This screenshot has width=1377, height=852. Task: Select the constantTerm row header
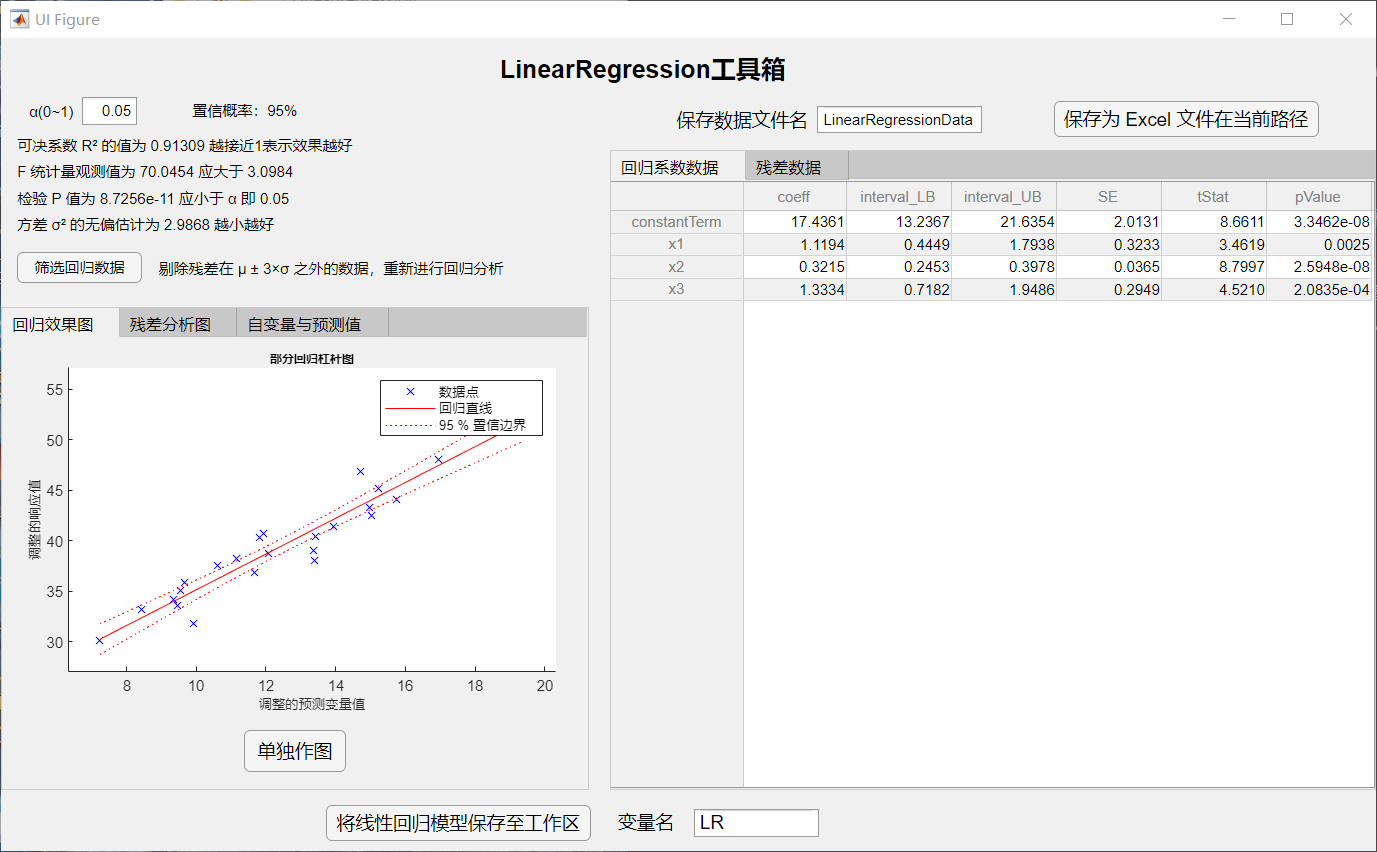[677, 222]
